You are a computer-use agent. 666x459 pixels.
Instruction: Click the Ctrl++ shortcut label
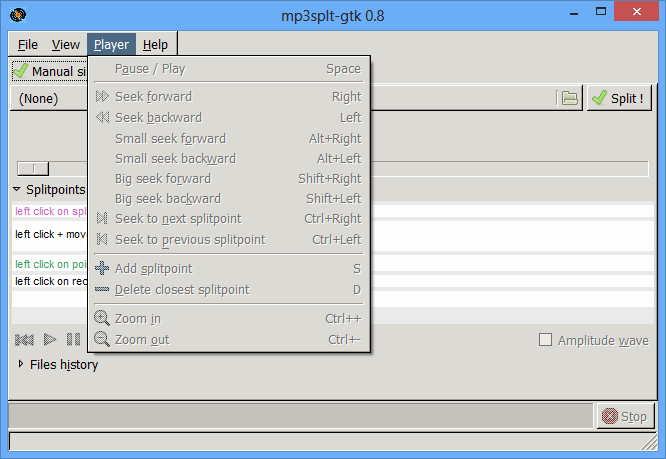click(343, 318)
